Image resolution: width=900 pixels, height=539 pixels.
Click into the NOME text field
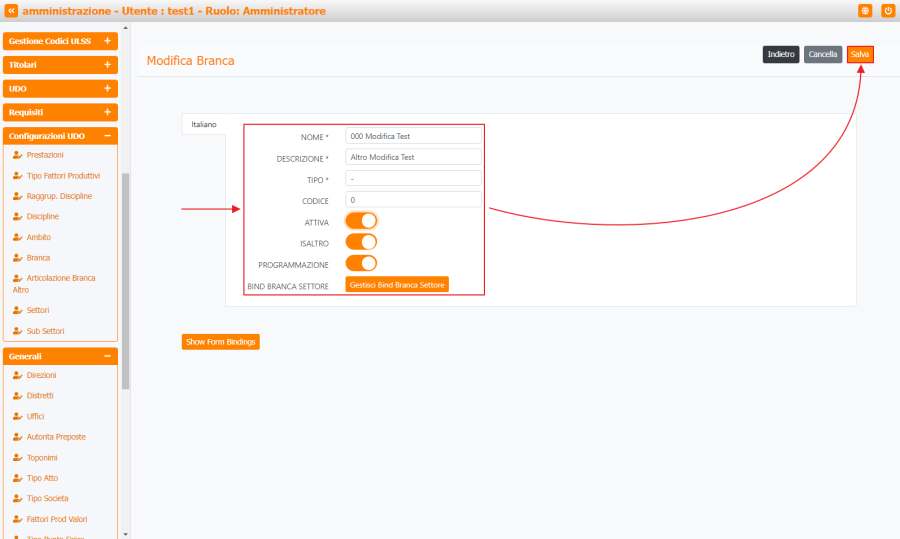(x=413, y=136)
